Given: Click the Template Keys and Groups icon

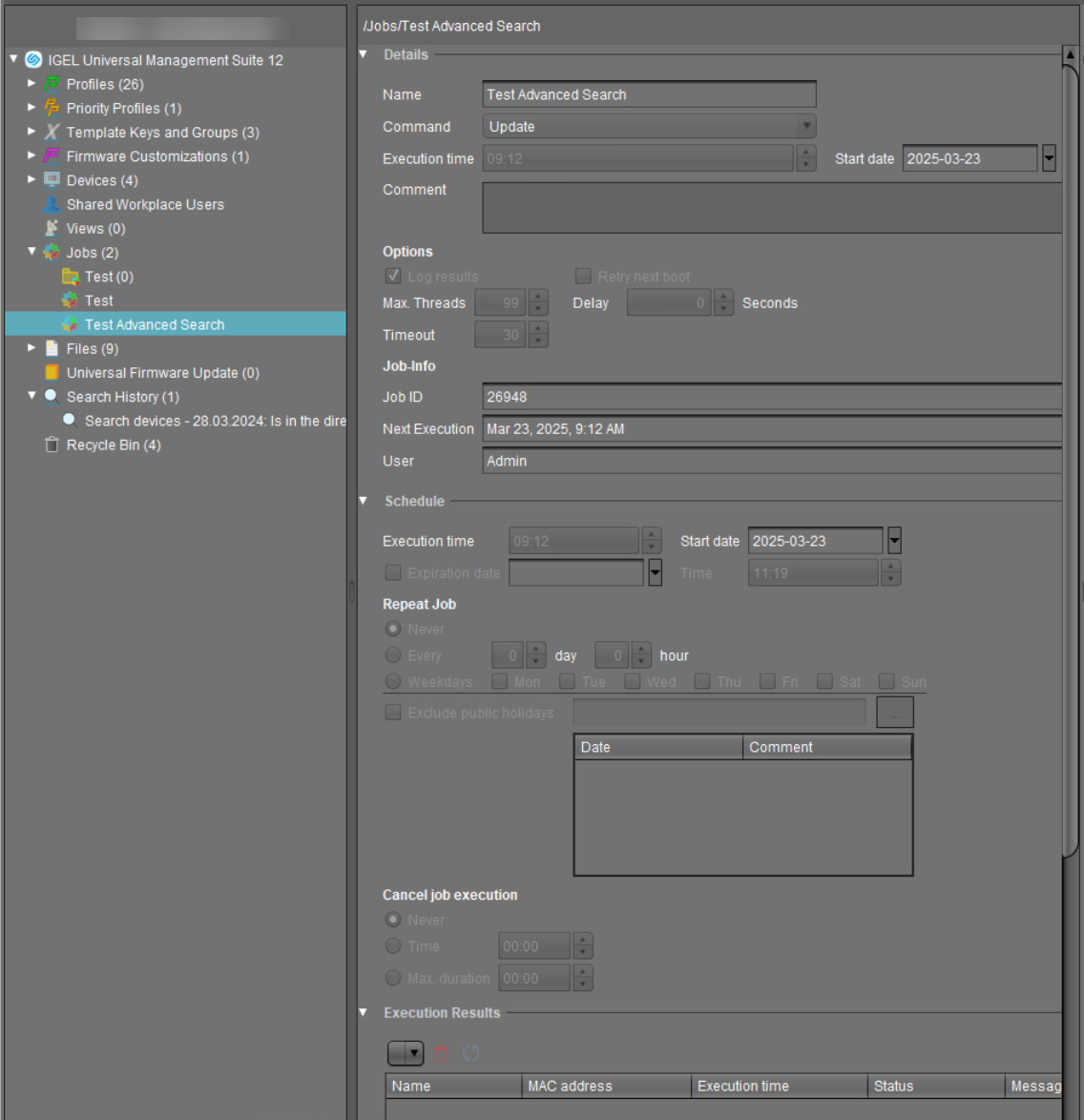Looking at the screenshot, I should coord(51,132).
